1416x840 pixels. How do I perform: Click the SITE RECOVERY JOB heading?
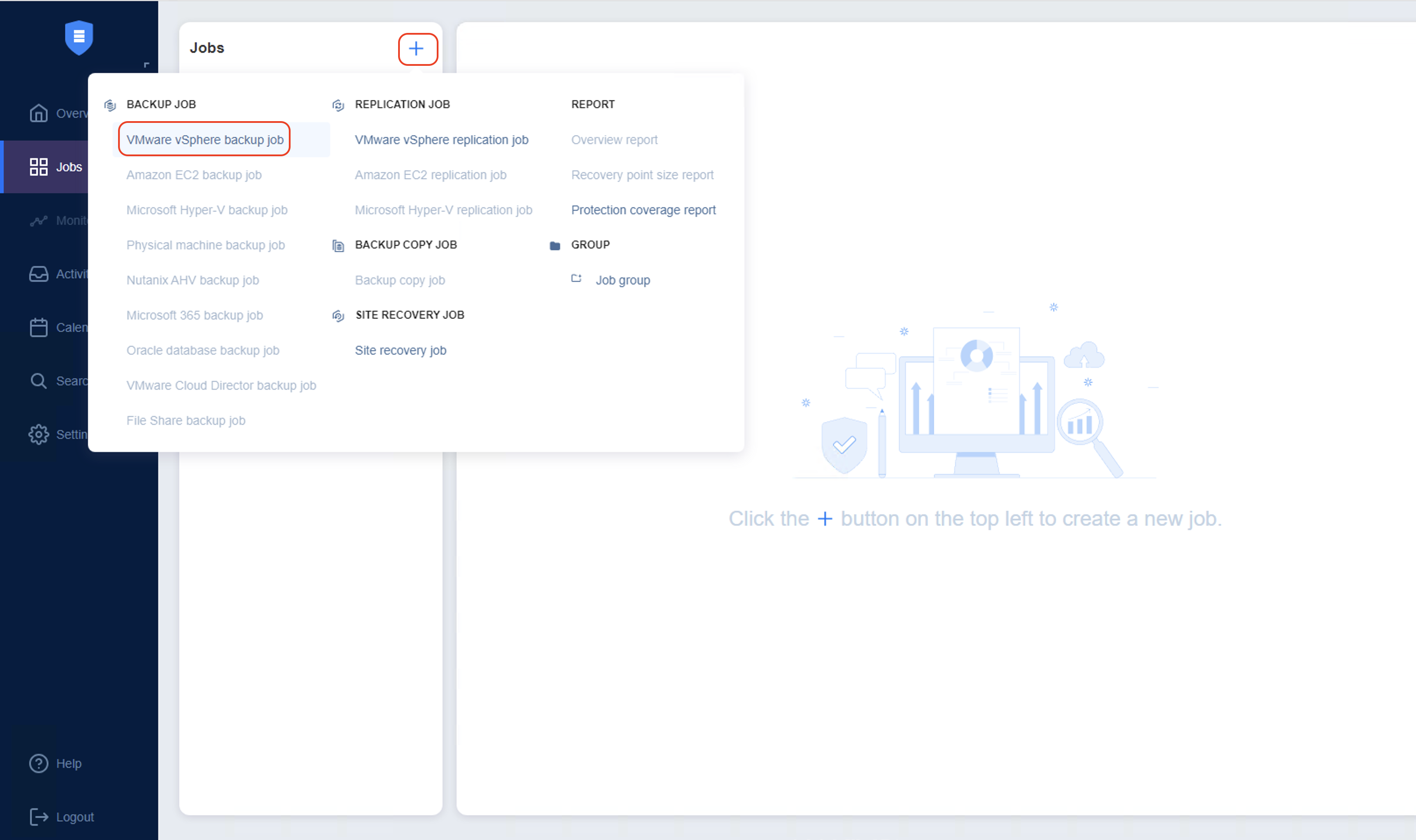(x=410, y=315)
